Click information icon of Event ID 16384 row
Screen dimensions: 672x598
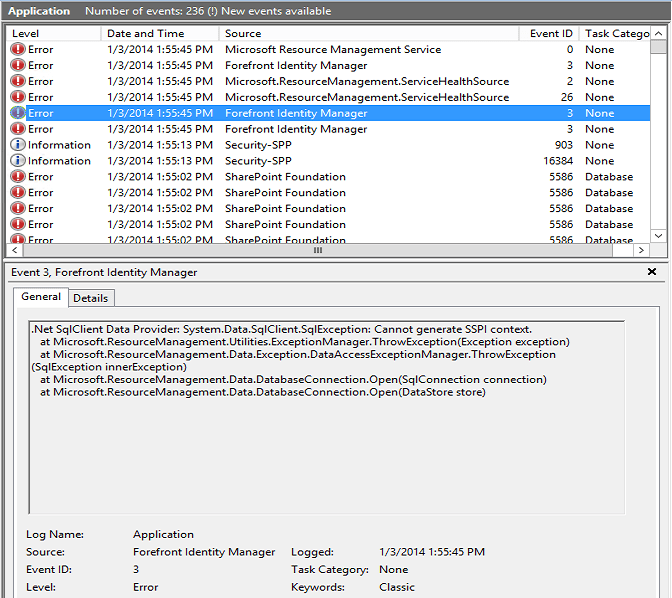coord(18,160)
